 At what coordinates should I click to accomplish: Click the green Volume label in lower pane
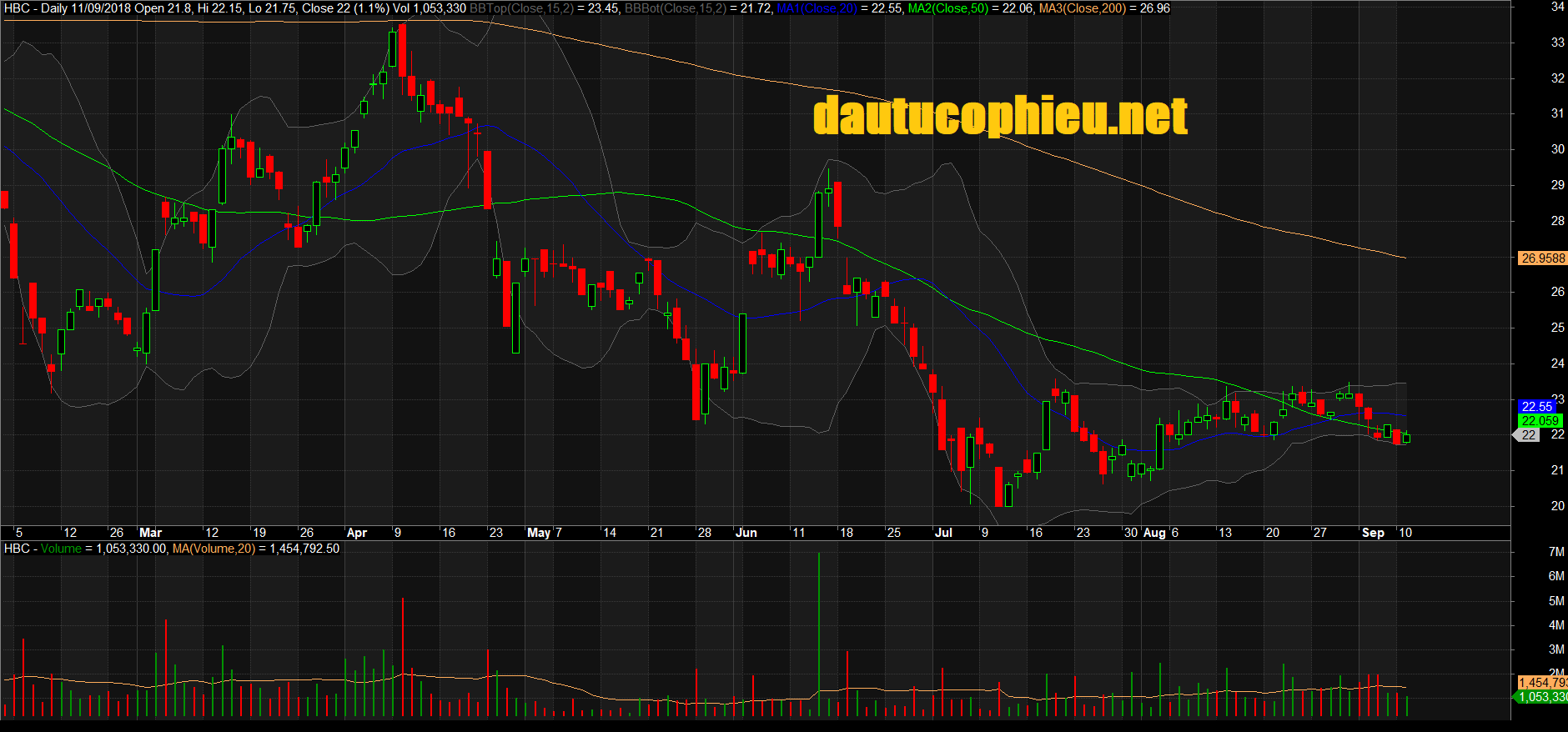[61, 549]
